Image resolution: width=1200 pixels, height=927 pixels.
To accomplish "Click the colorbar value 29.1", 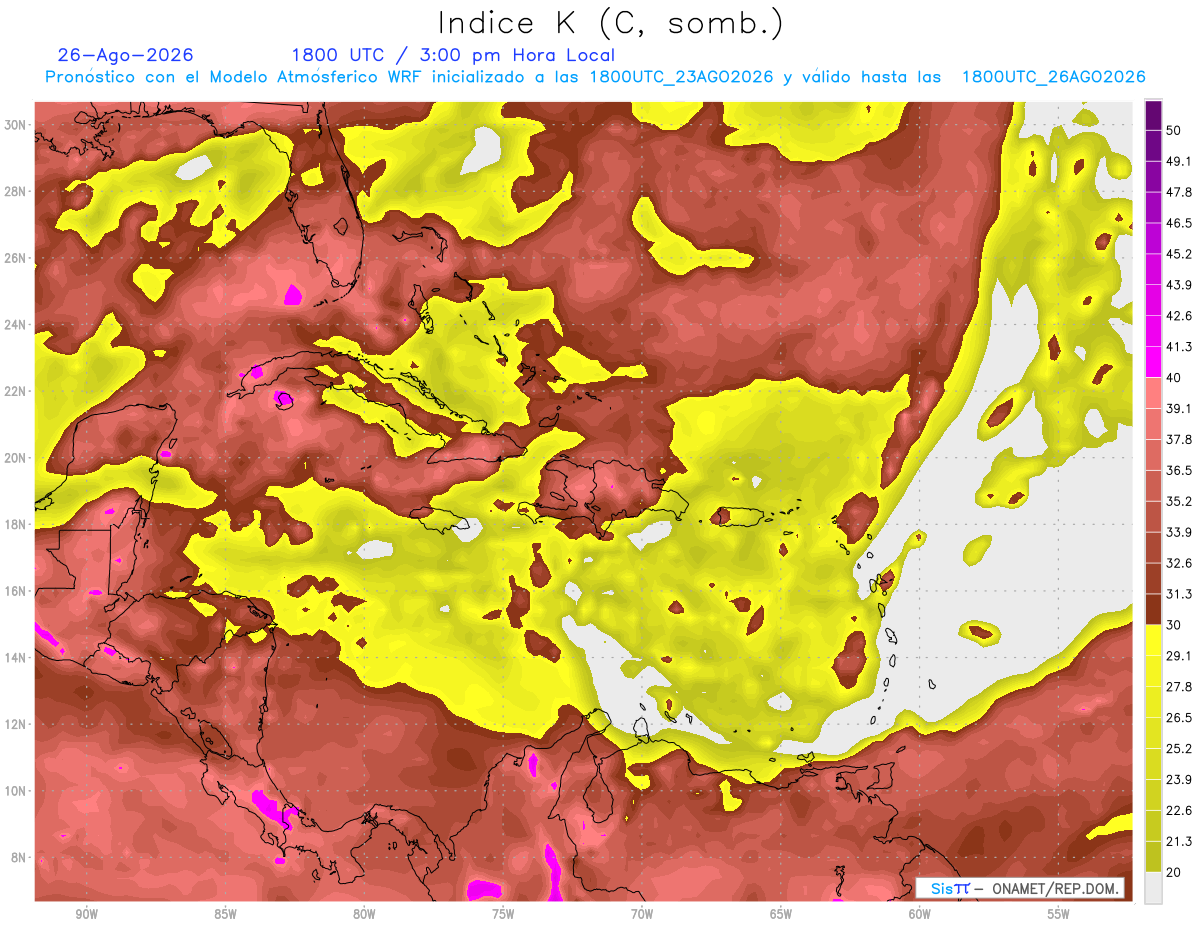I will (x=1180, y=655).
